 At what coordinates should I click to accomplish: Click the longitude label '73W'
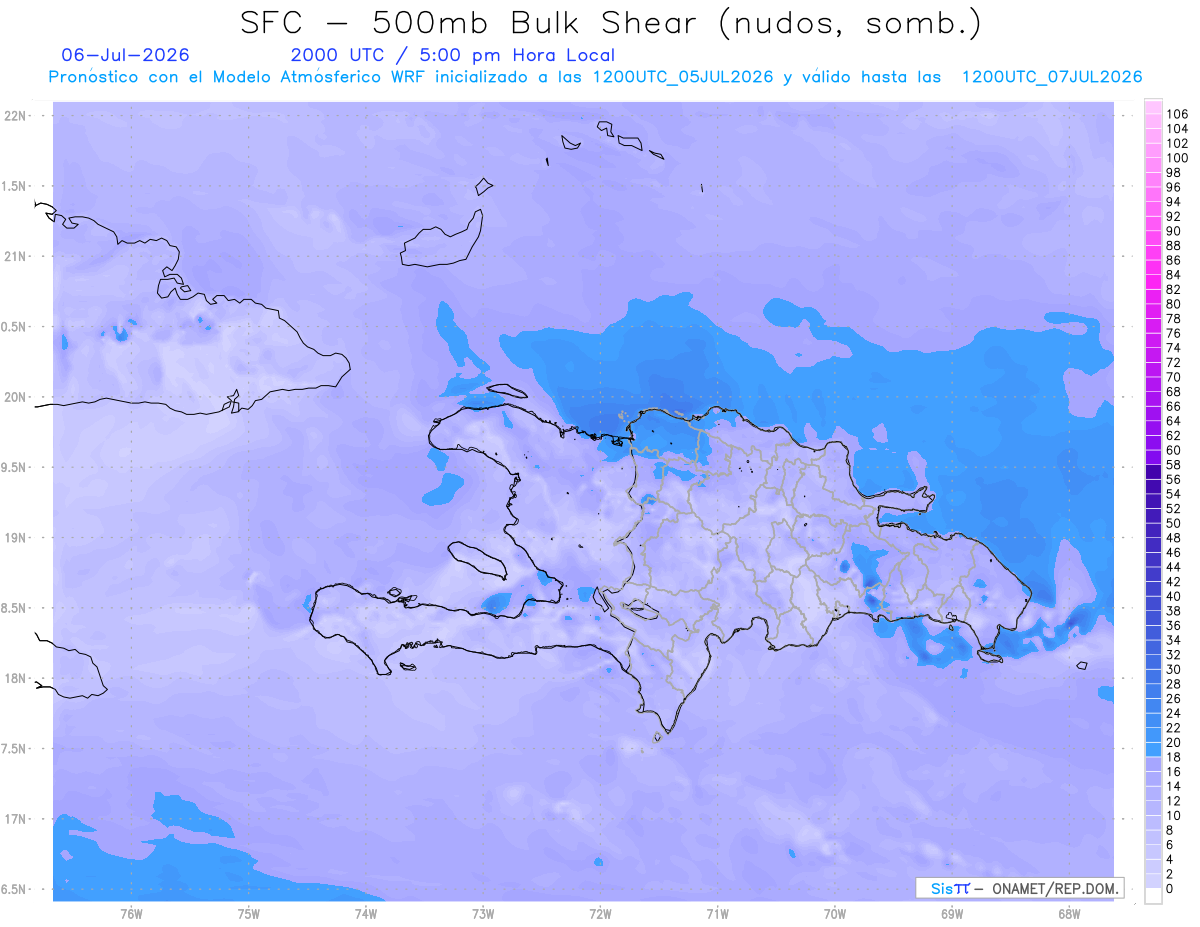click(x=483, y=914)
